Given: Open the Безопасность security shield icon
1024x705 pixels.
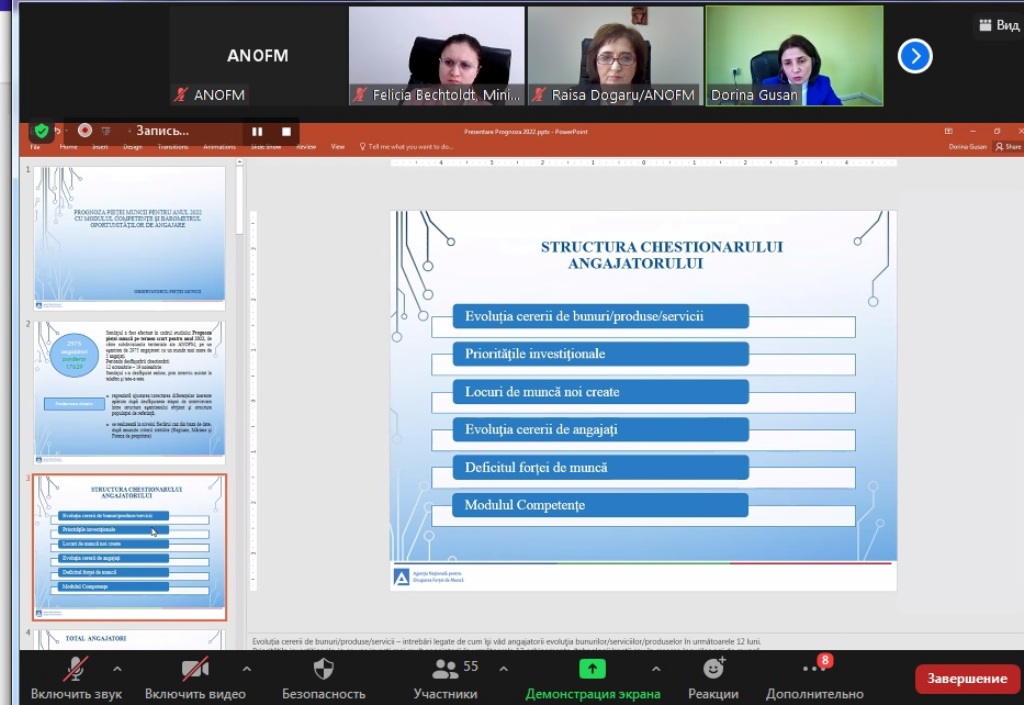Looking at the screenshot, I should [x=323, y=669].
